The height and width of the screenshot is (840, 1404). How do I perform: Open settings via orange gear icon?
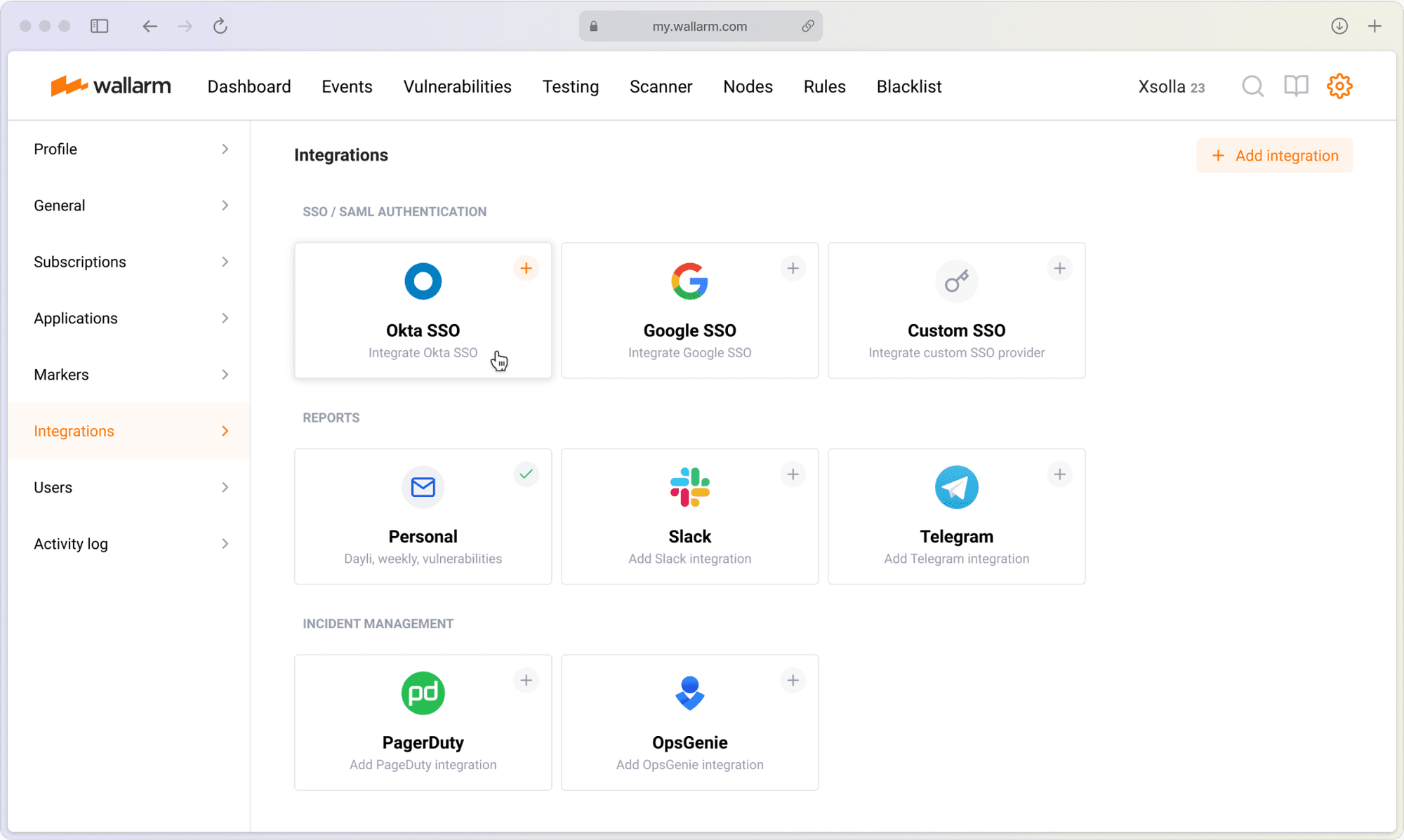click(1339, 86)
